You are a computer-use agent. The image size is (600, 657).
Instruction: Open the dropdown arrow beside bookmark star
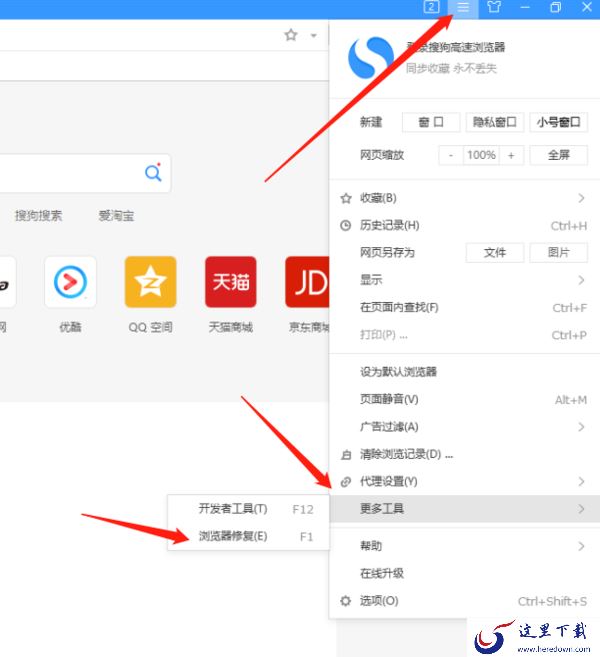tap(313, 36)
